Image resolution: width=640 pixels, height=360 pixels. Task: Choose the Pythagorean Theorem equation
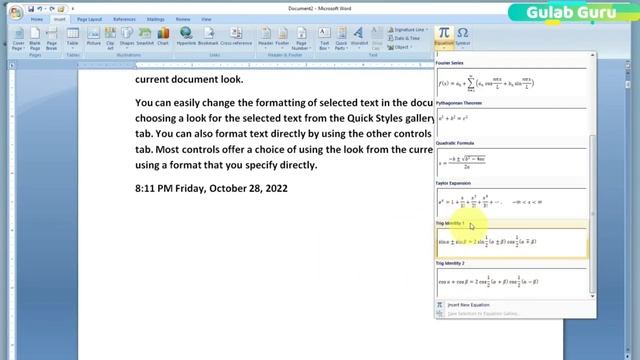coord(512,122)
